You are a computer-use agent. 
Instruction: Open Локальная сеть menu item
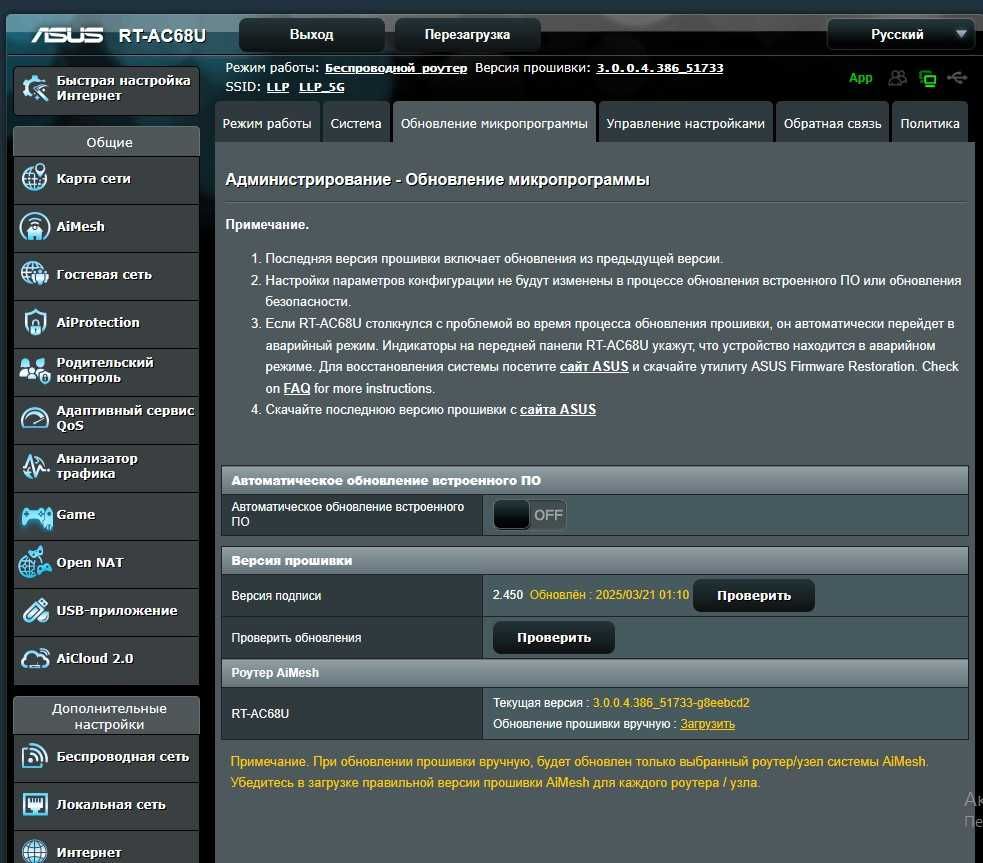[x=106, y=805]
